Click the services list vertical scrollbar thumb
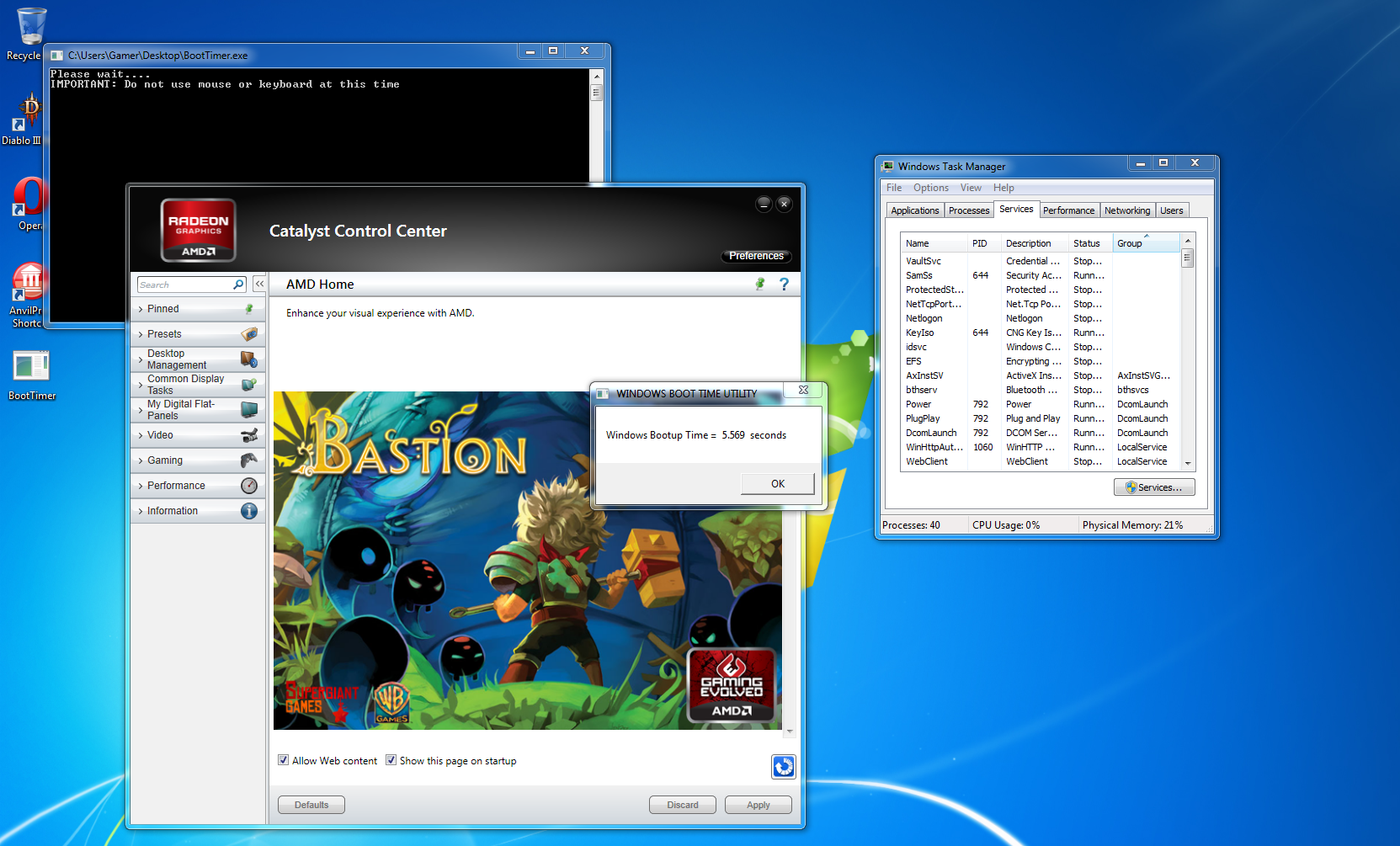Viewport: 1400px width, 846px height. click(1188, 258)
